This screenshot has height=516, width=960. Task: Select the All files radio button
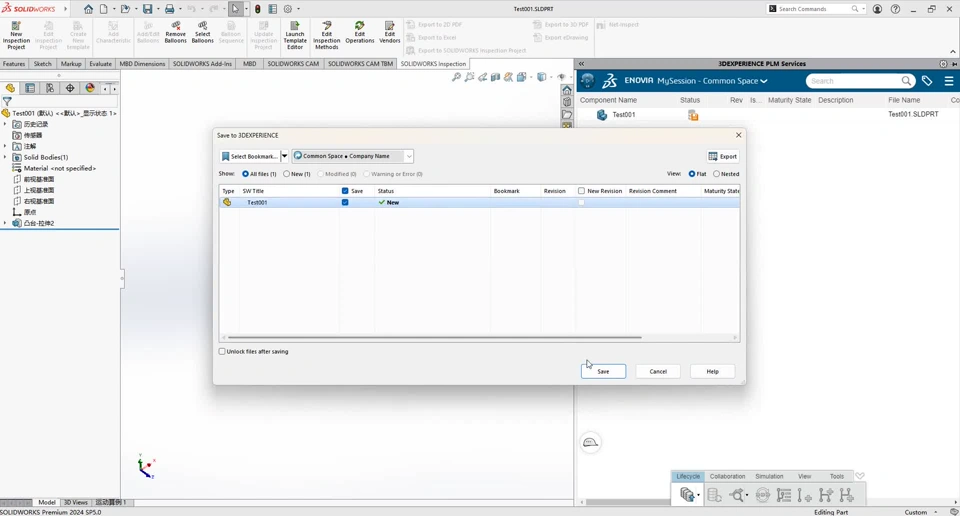(x=246, y=174)
